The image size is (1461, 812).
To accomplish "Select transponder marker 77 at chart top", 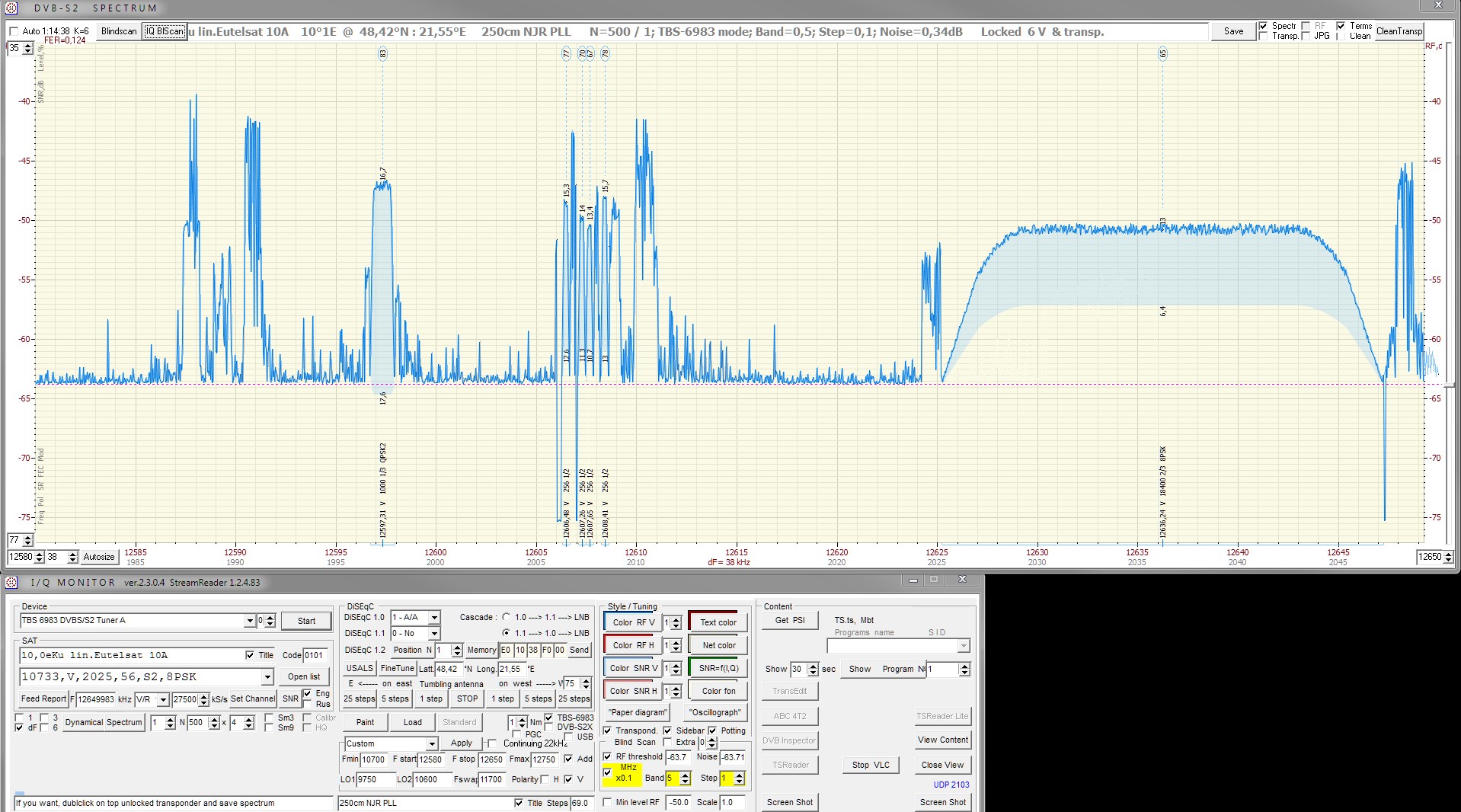I will 566,54.
